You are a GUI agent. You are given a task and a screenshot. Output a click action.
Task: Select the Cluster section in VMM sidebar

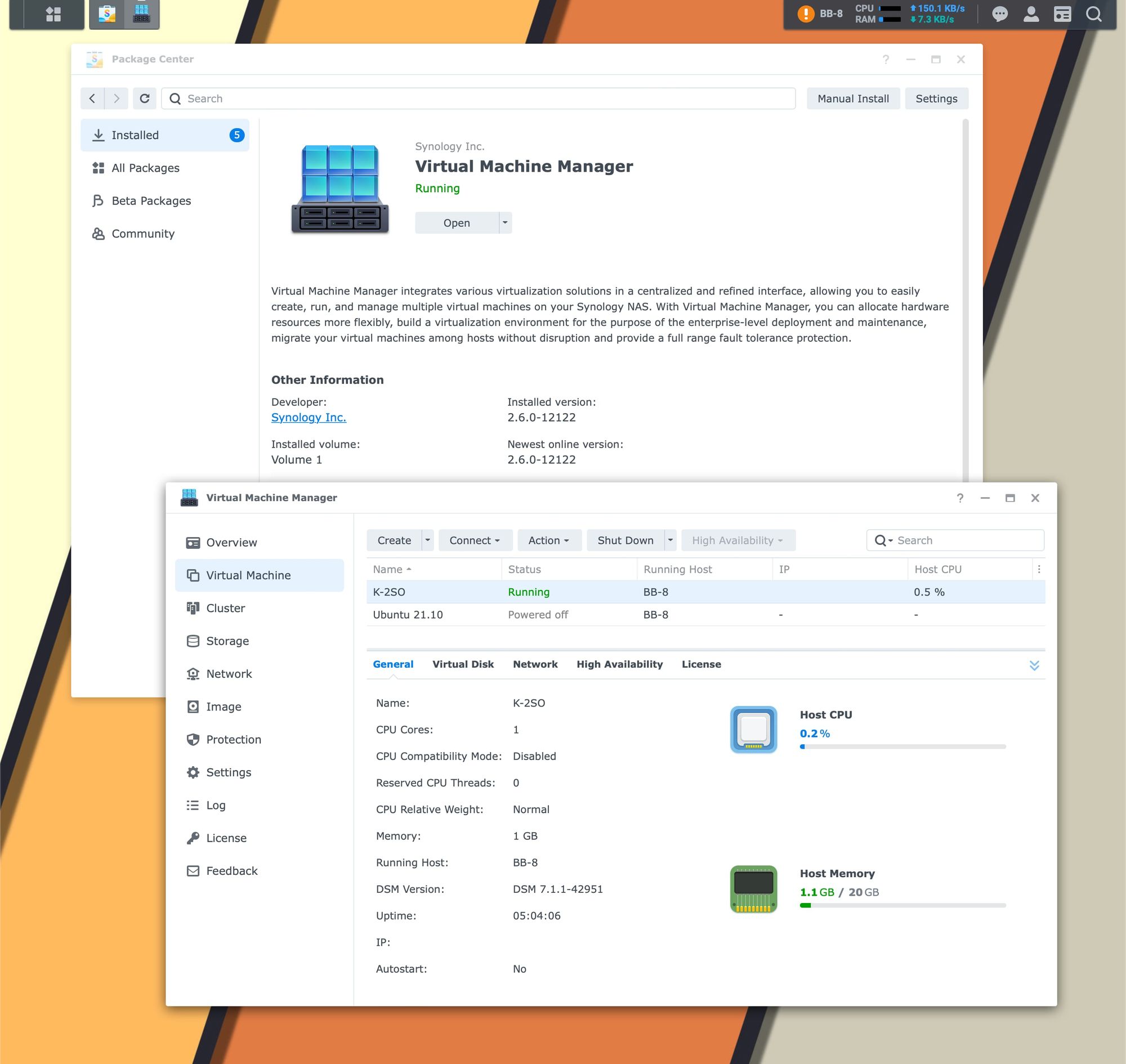pyautogui.click(x=226, y=608)
